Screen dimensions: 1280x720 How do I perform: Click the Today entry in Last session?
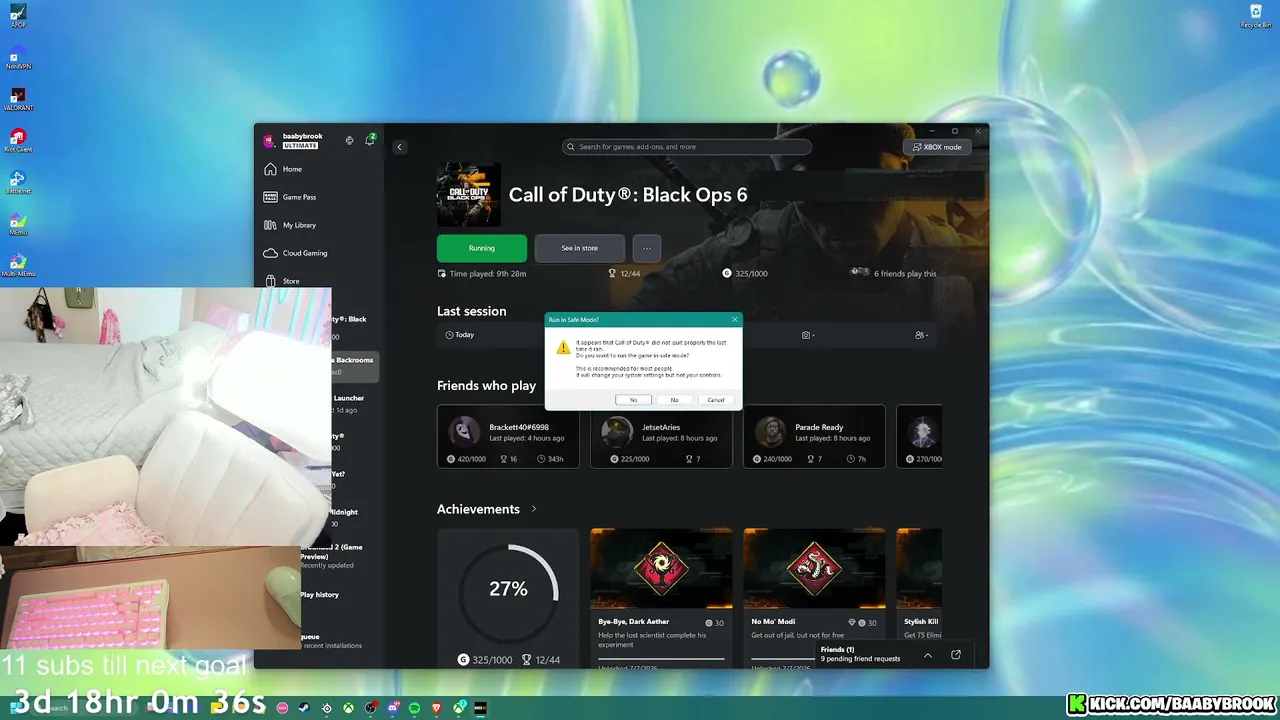pos(460,335)
